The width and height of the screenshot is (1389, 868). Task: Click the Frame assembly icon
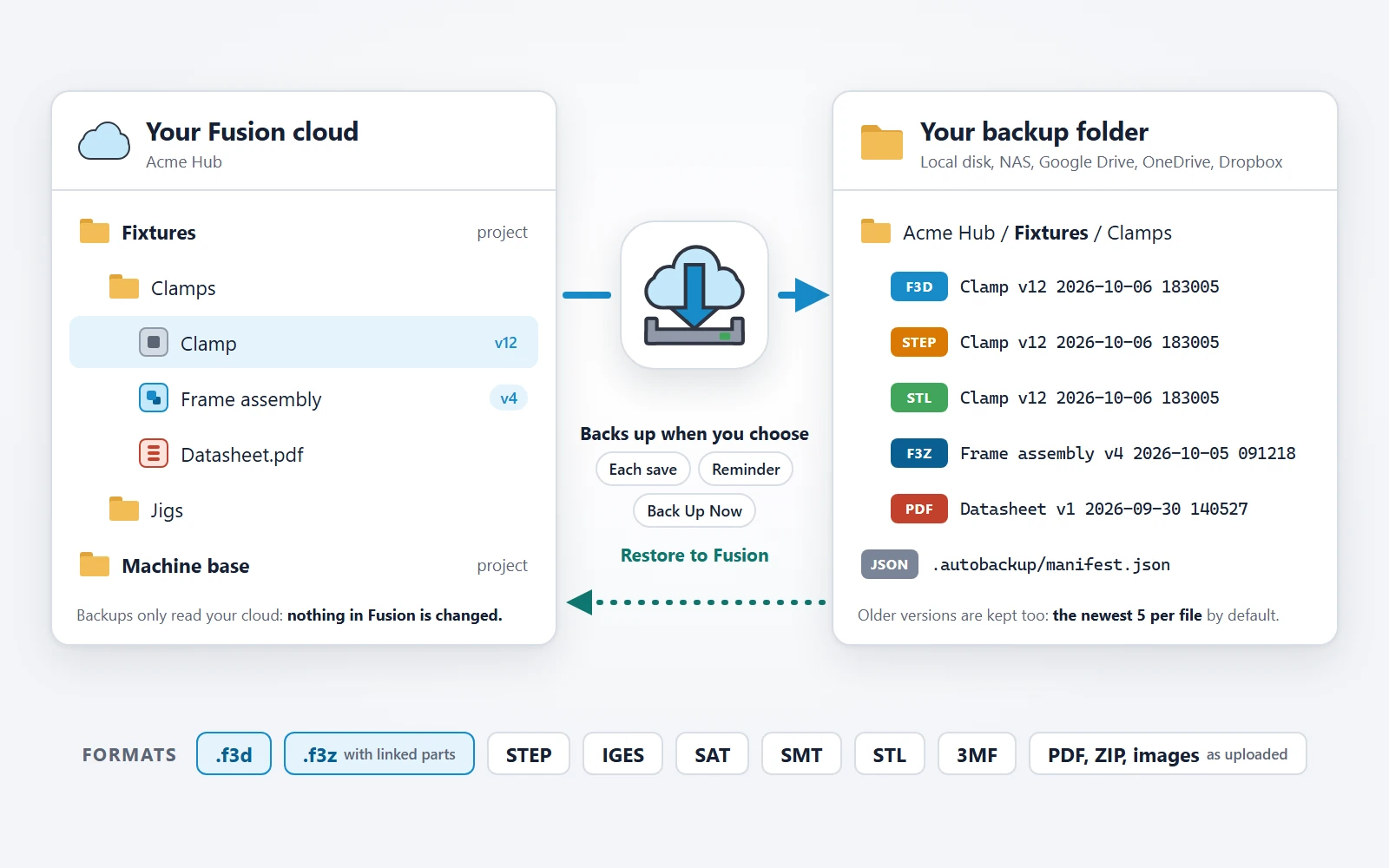154,398
